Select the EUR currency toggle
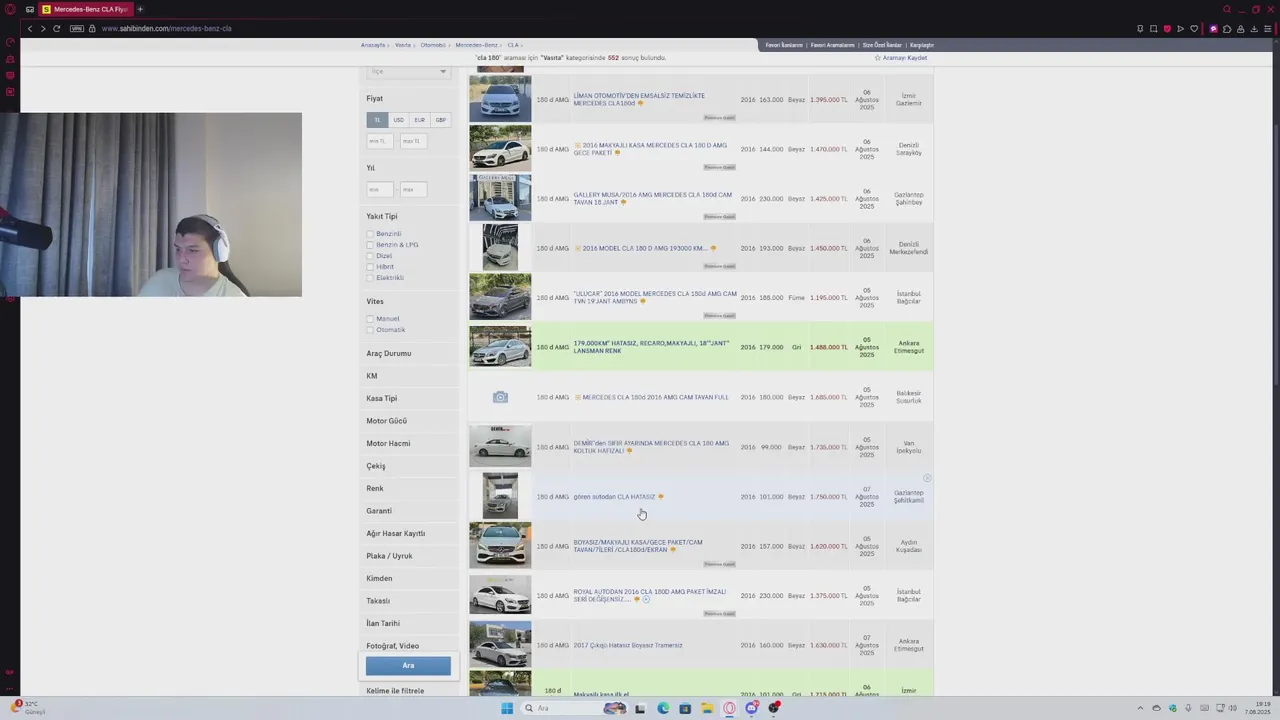The height and width of the screenshot is (720, 1280). pos(419,120)
